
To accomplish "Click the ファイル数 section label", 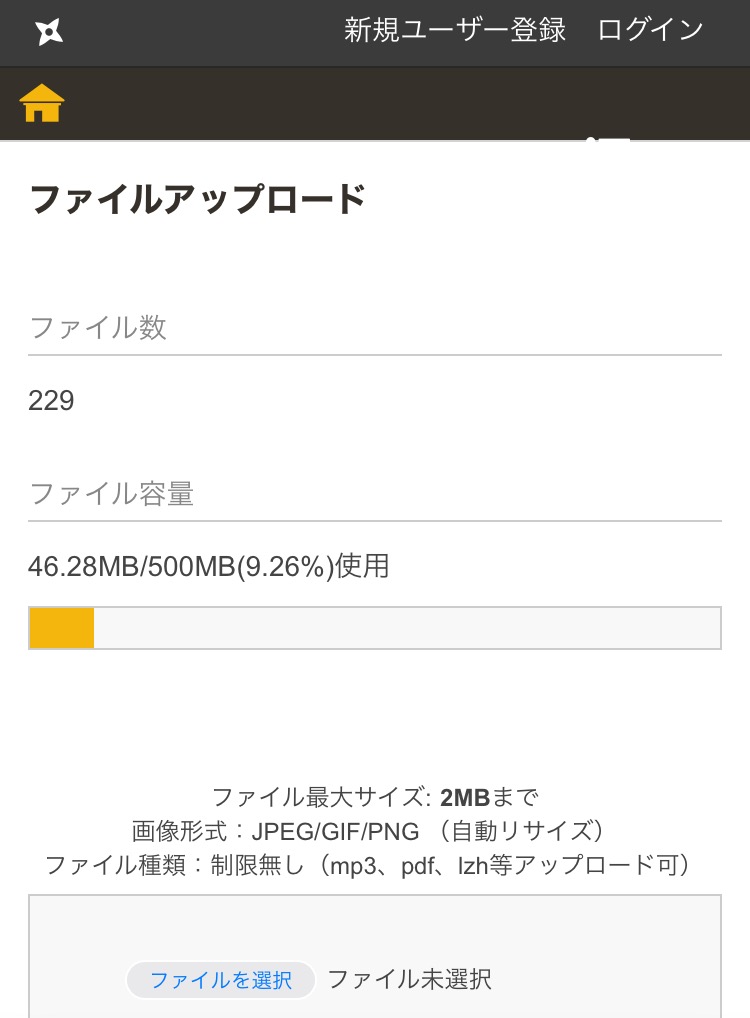I will click(x=98, y=327).
